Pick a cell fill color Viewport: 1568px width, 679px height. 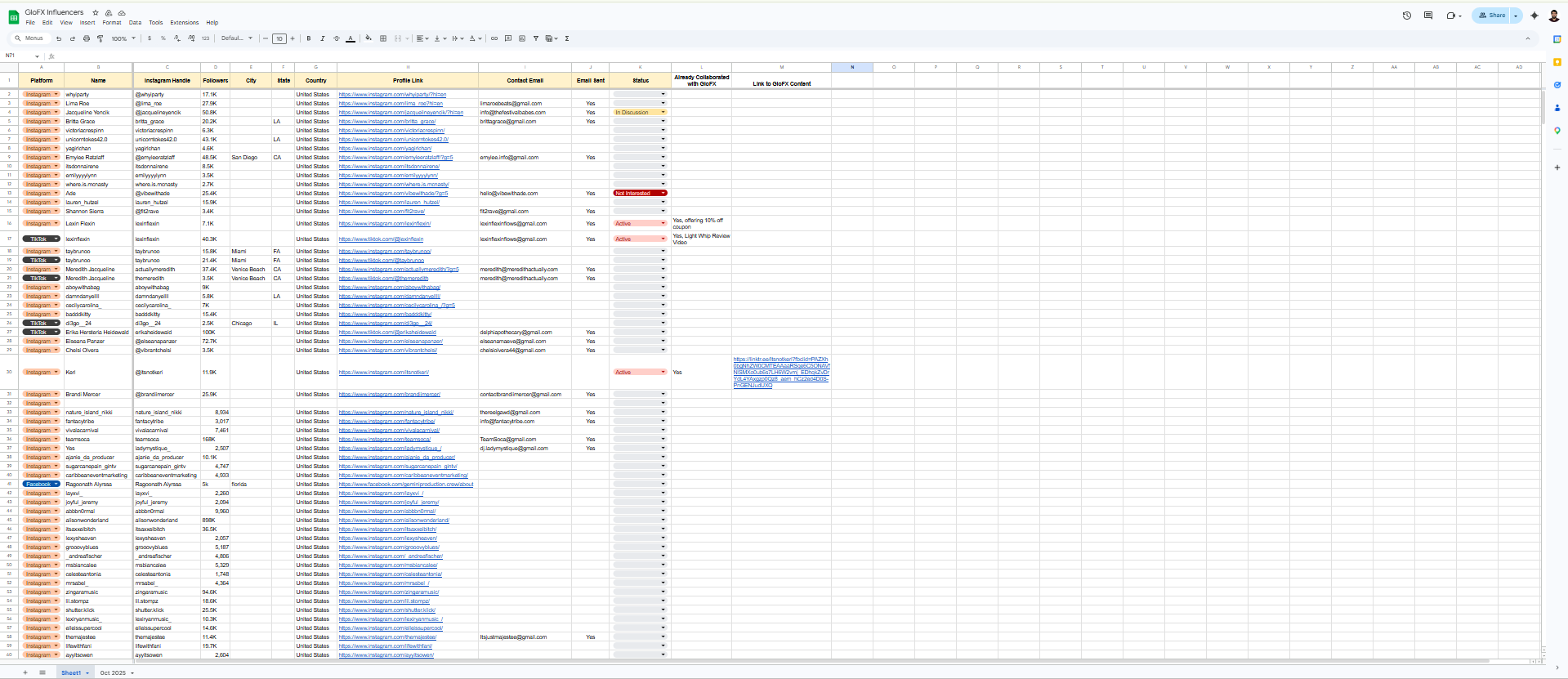[369, 38]
